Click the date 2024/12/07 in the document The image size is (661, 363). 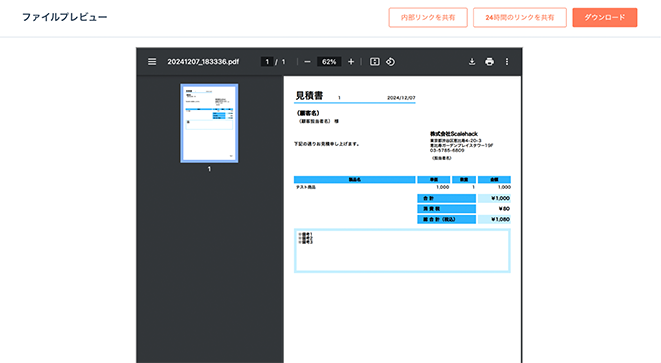pyautogui.click(x=401, y=98)
